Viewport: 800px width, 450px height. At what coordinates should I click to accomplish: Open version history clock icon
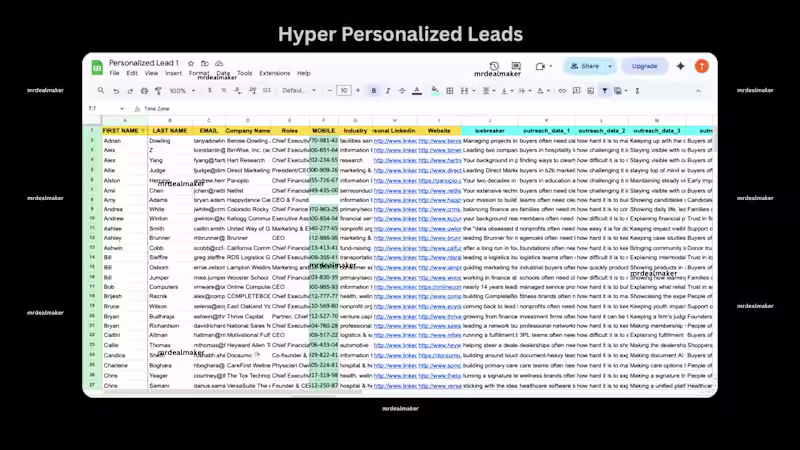point(494,66)
